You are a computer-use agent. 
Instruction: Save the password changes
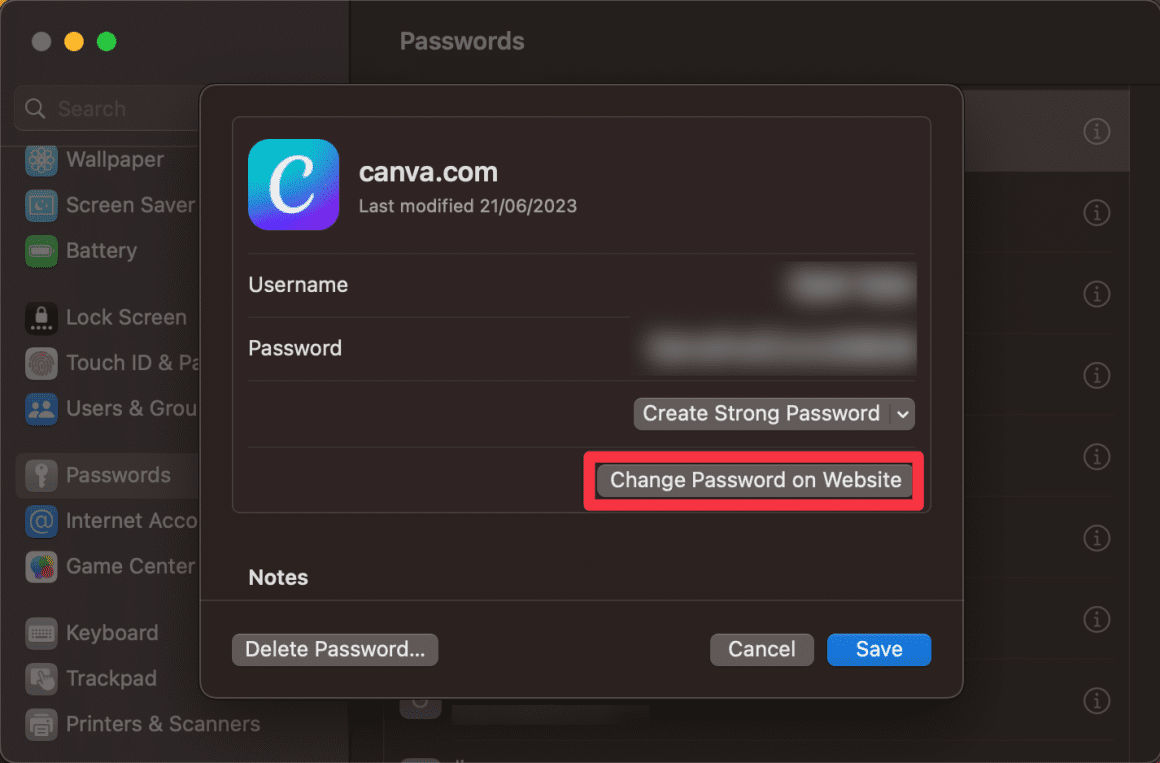click(x=878, y=649)
